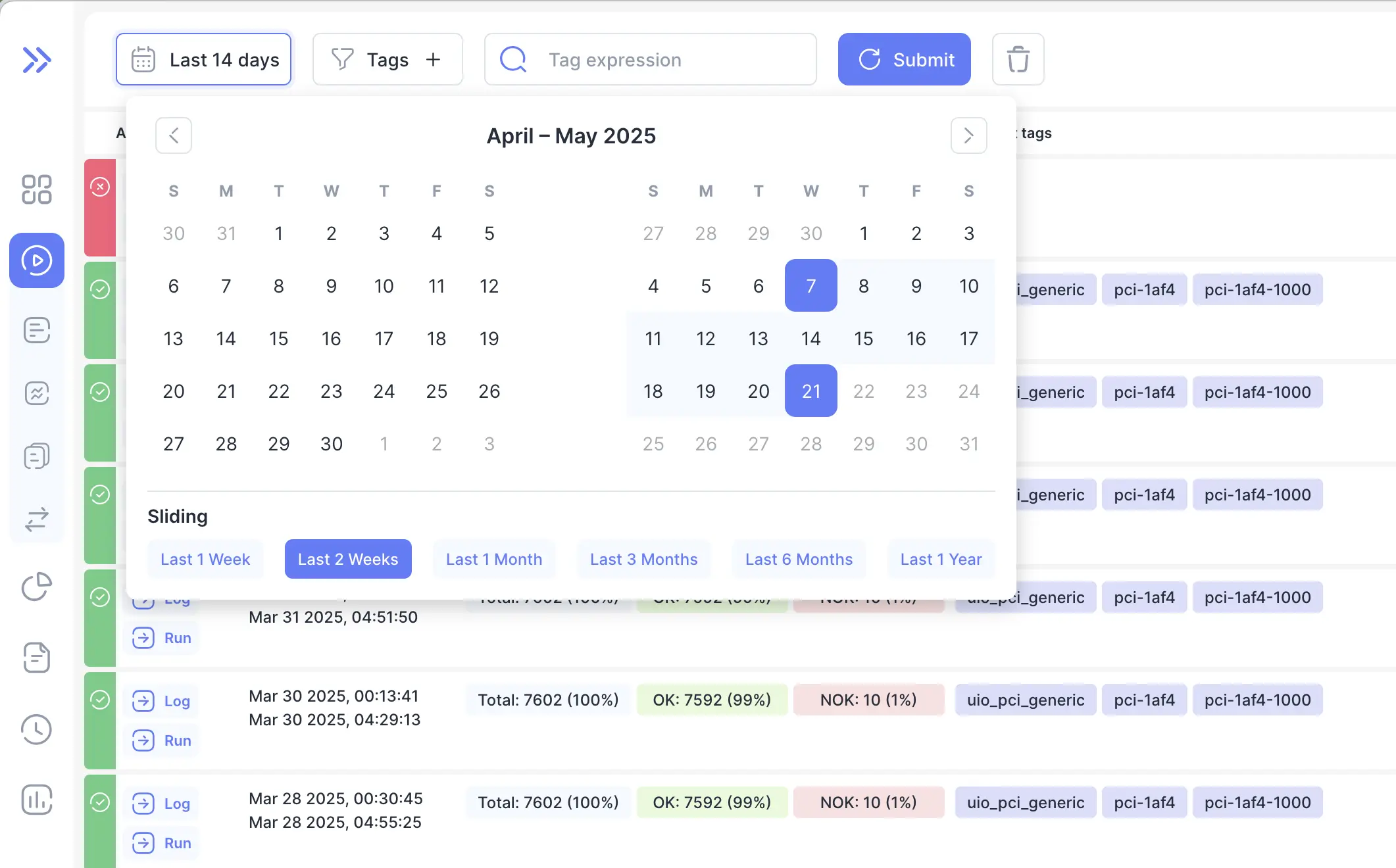
Task: Go to the next month in the calendar
Action: [968, 135]
